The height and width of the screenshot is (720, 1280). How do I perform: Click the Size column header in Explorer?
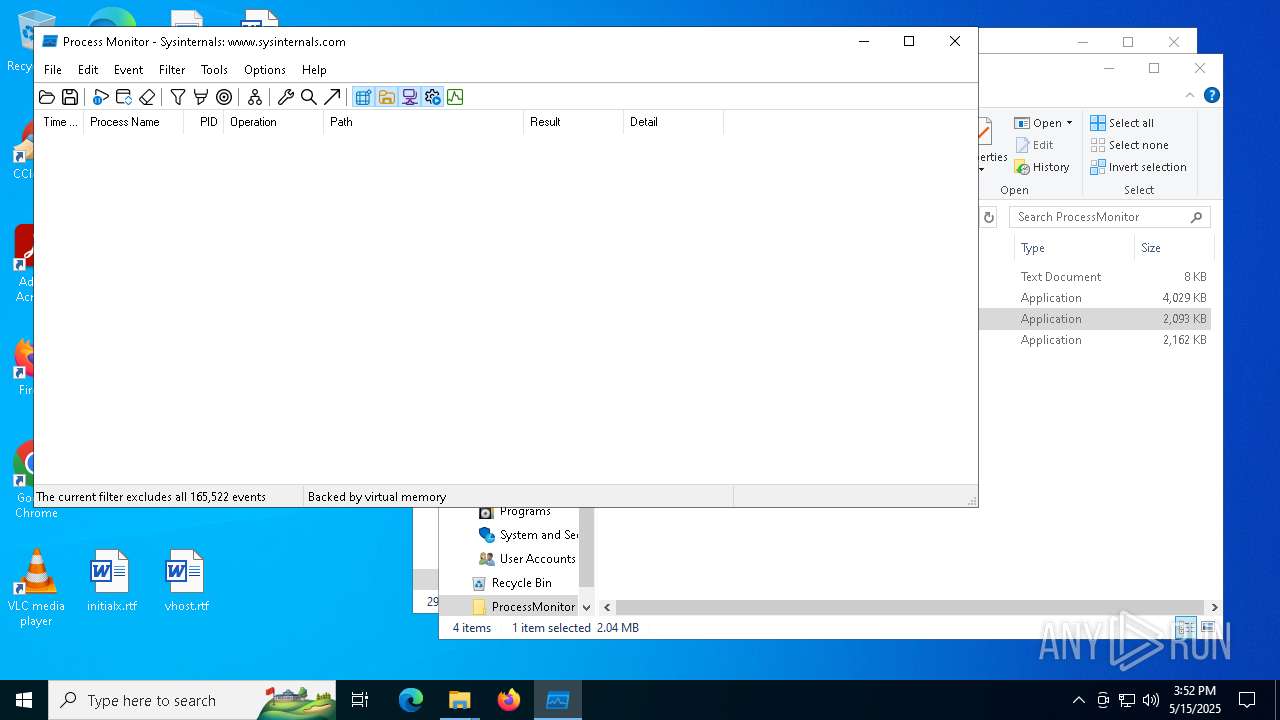pos(1172,248)
